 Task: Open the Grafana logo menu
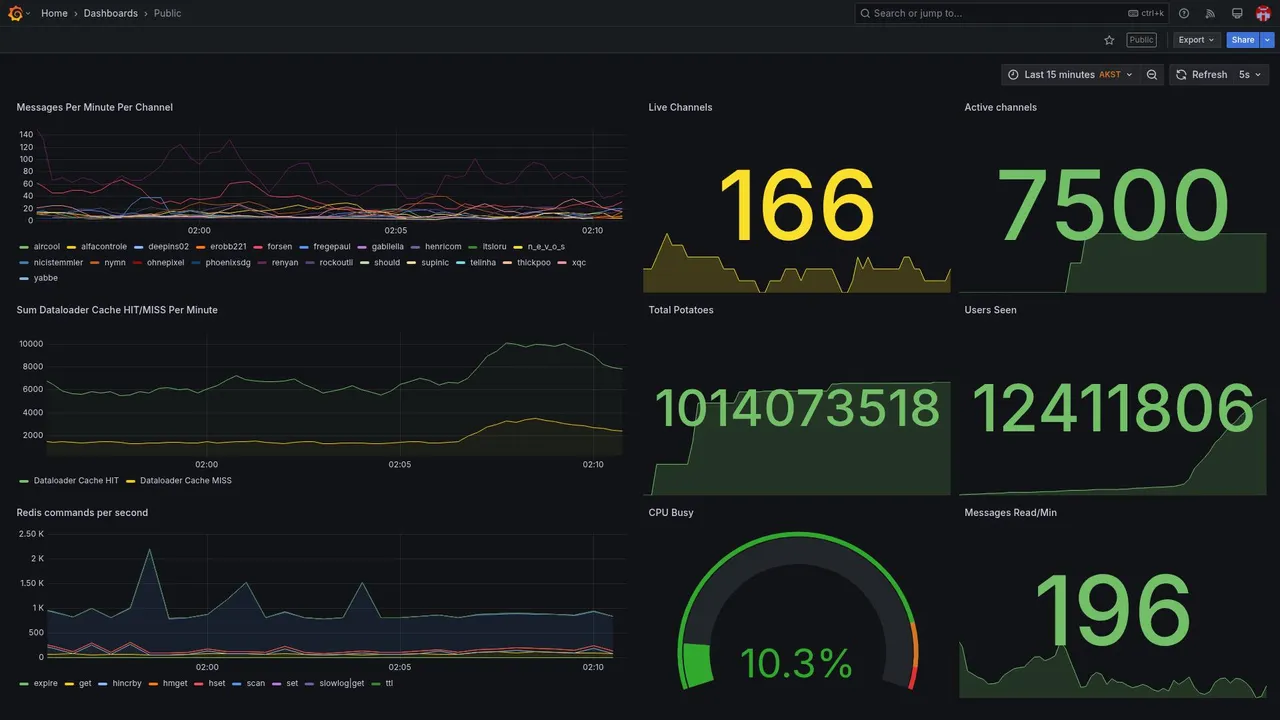[x=15, y=13]
